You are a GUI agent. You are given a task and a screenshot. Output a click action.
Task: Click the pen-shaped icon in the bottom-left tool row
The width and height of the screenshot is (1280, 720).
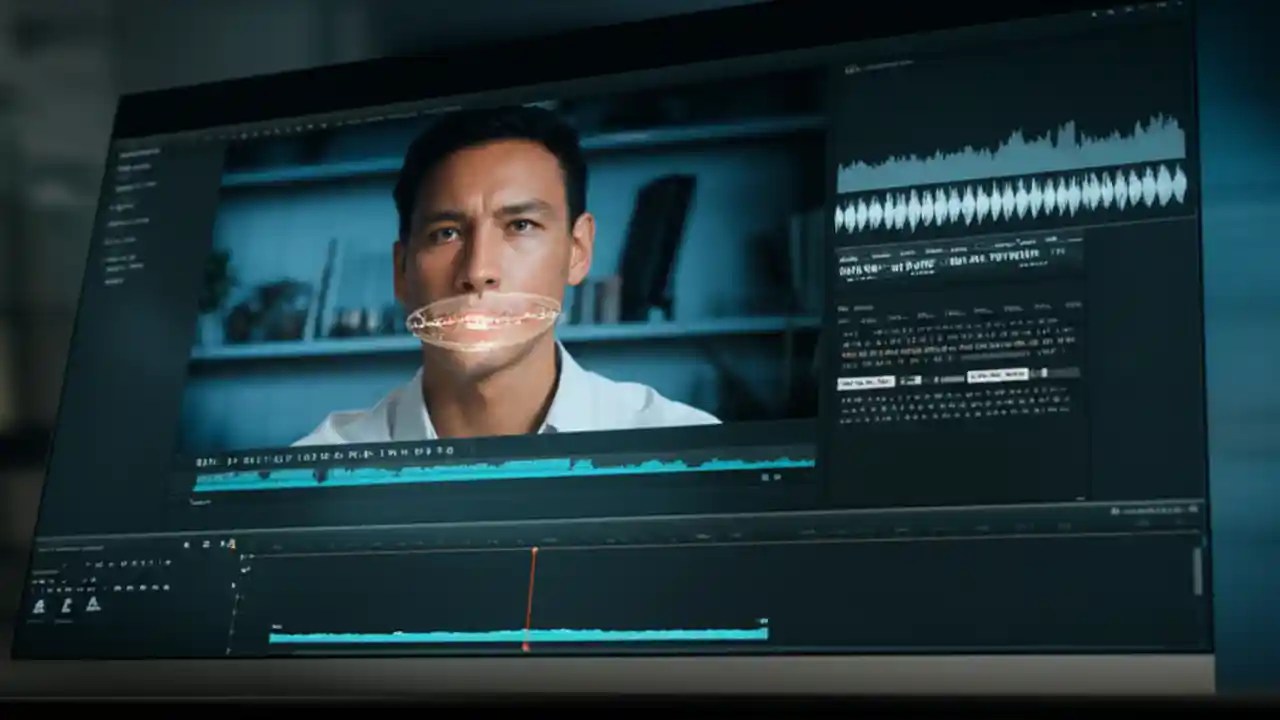[66, 606]
